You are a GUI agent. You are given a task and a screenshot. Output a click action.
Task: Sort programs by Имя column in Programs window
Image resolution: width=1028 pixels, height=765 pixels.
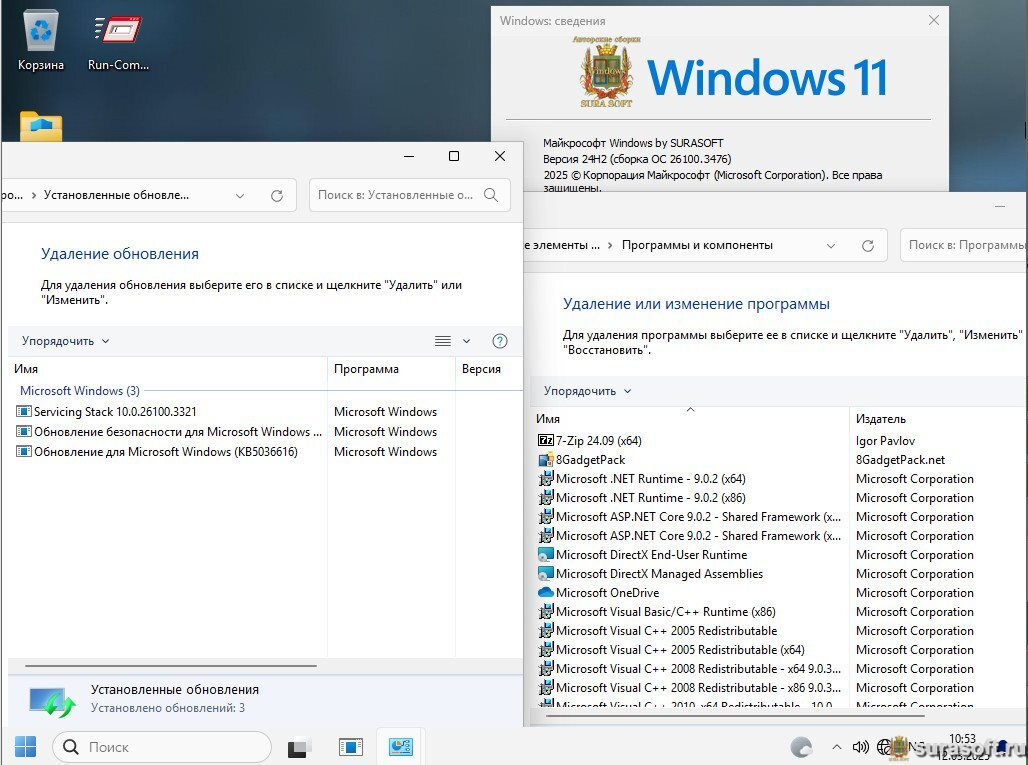690,419
